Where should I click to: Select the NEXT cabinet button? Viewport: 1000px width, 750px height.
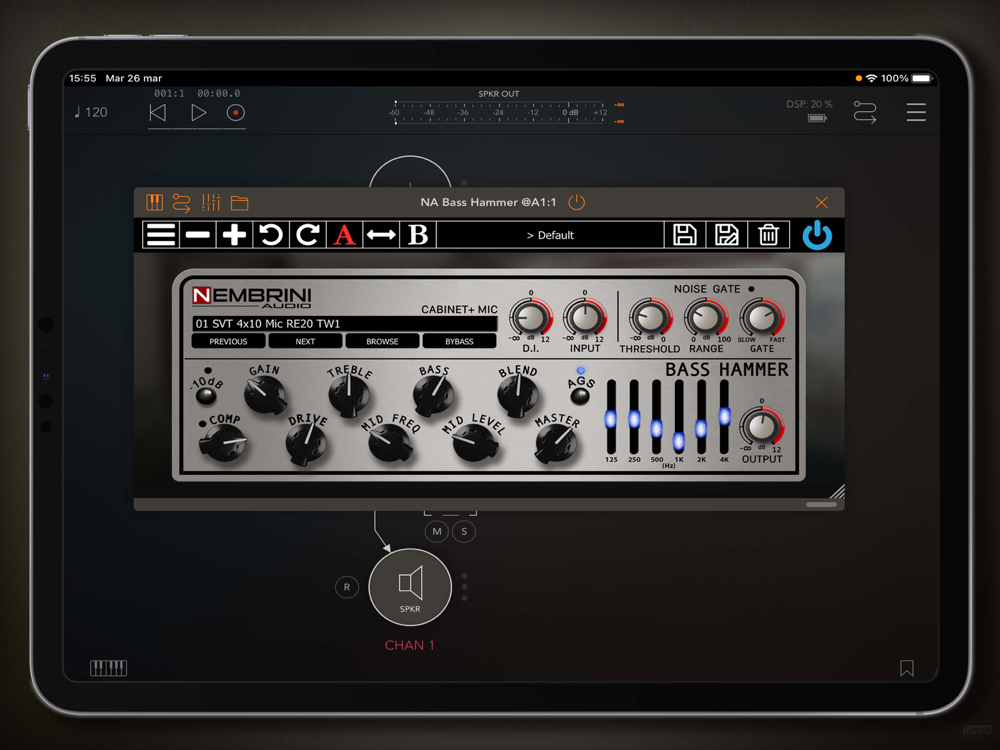(305, 341)
